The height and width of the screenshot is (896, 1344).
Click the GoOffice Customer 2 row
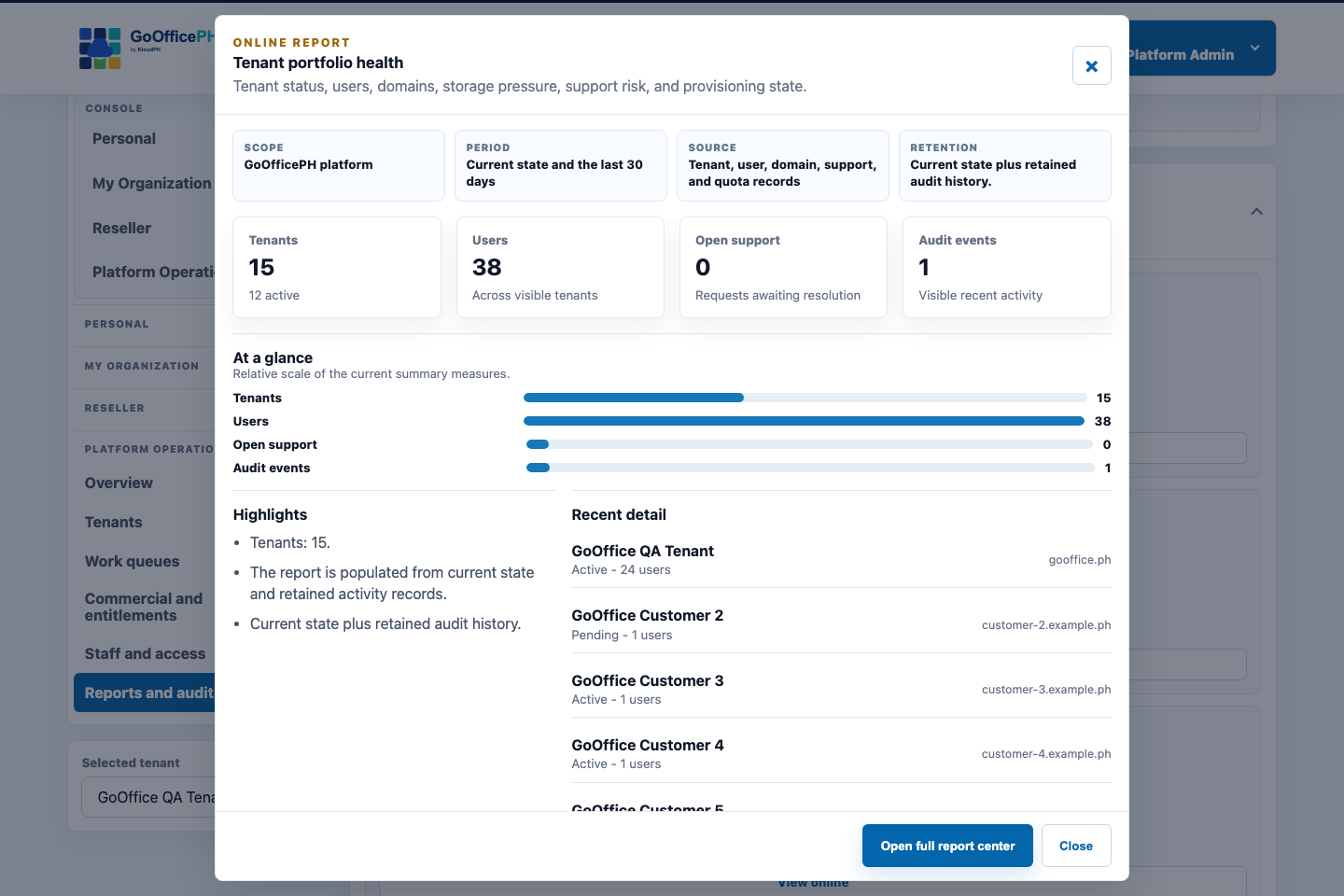point(841,625)
